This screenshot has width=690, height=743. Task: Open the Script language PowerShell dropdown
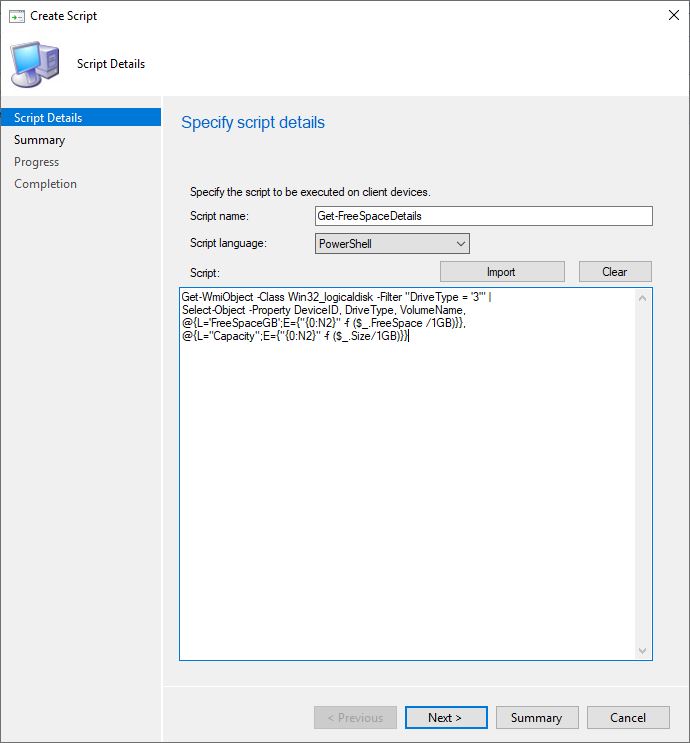392,244
